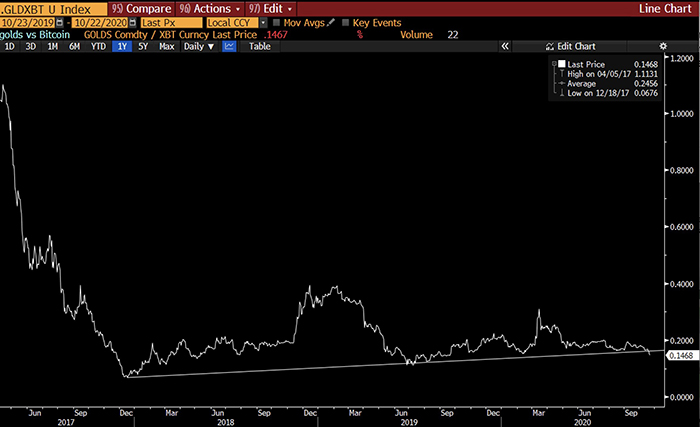Collapse panel with double left arrows
This screenshot has height=427, width=700.
(x=505, y=46)
